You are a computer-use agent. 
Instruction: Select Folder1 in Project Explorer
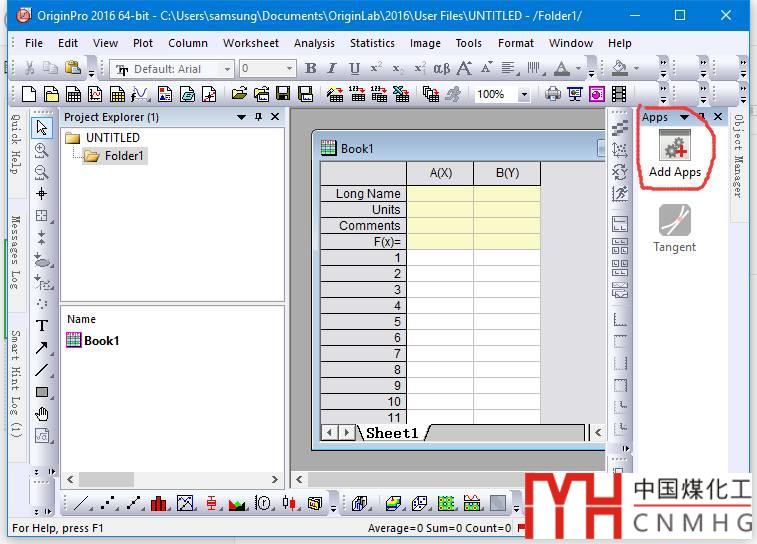(x=124, y=156)
